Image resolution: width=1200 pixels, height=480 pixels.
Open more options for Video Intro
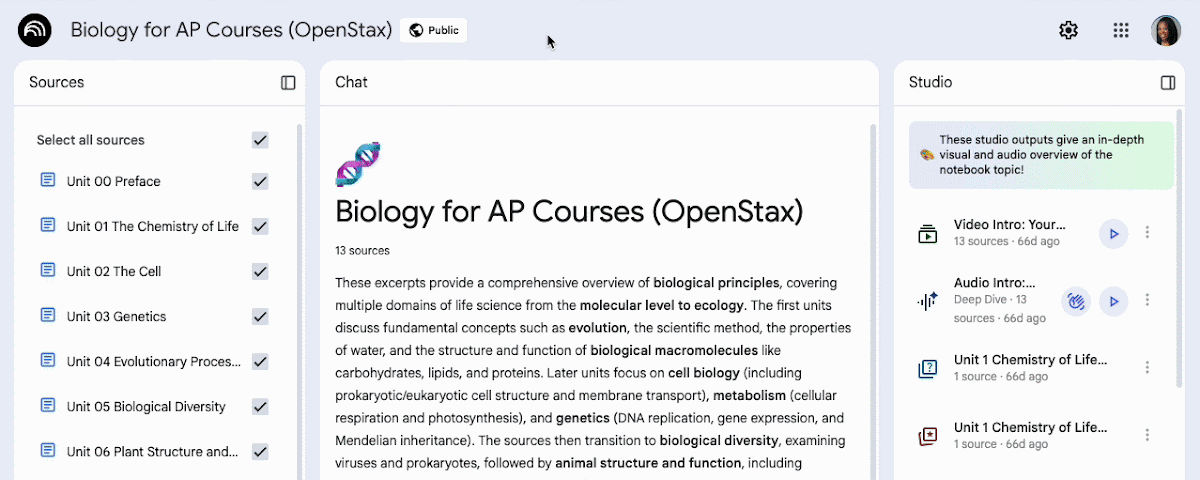click(1147, 233)
